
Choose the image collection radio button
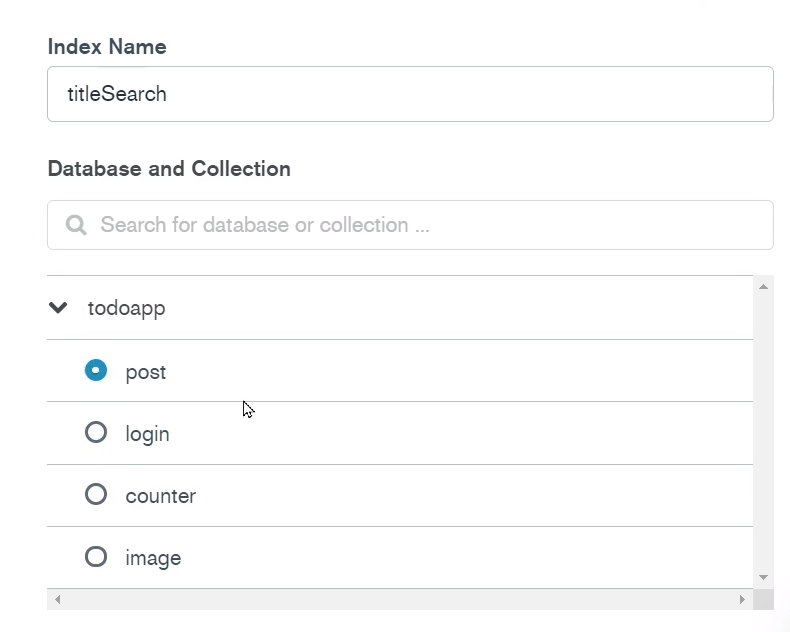(96, 557)
